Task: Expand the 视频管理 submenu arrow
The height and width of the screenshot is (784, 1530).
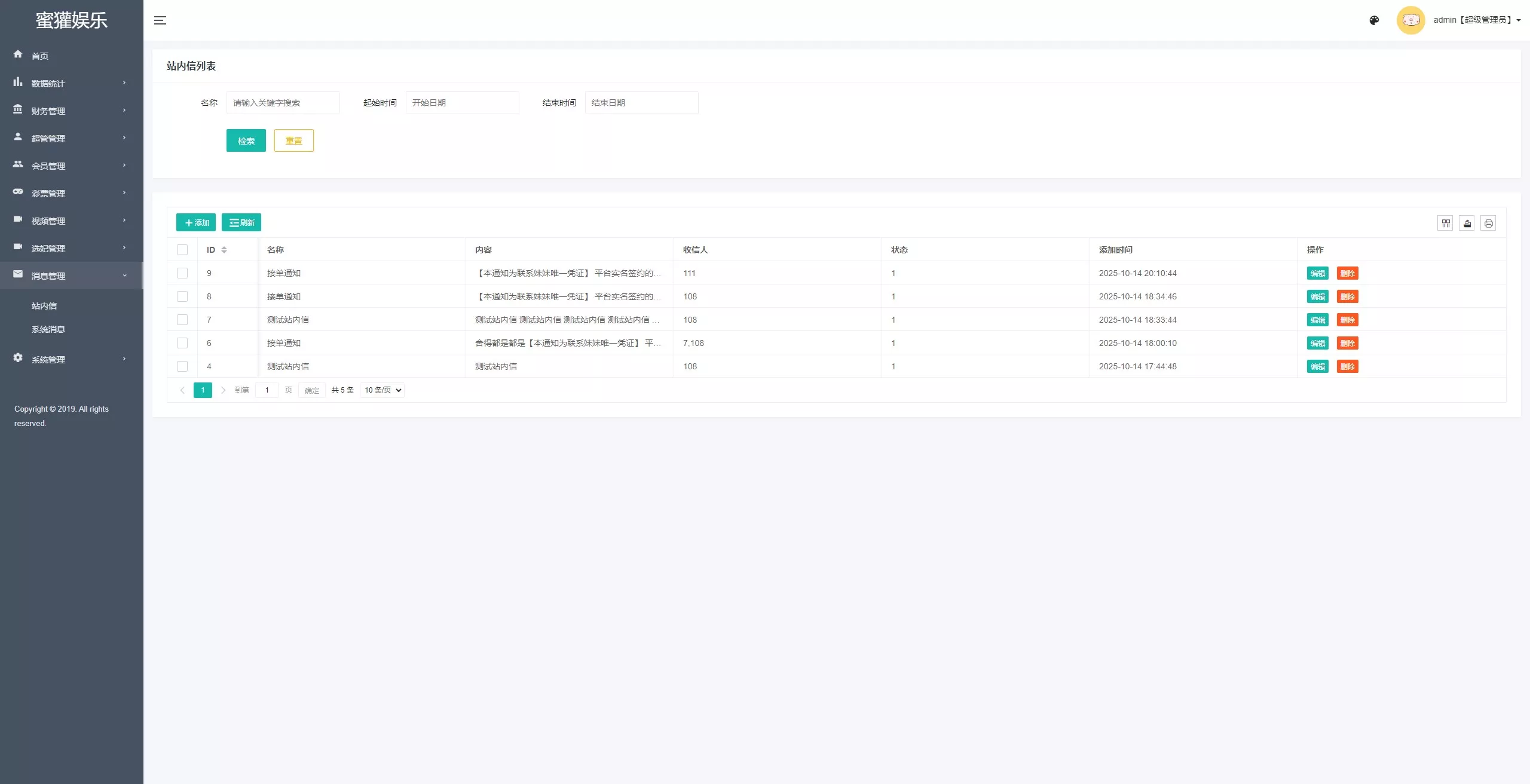Action: point(124,220)
